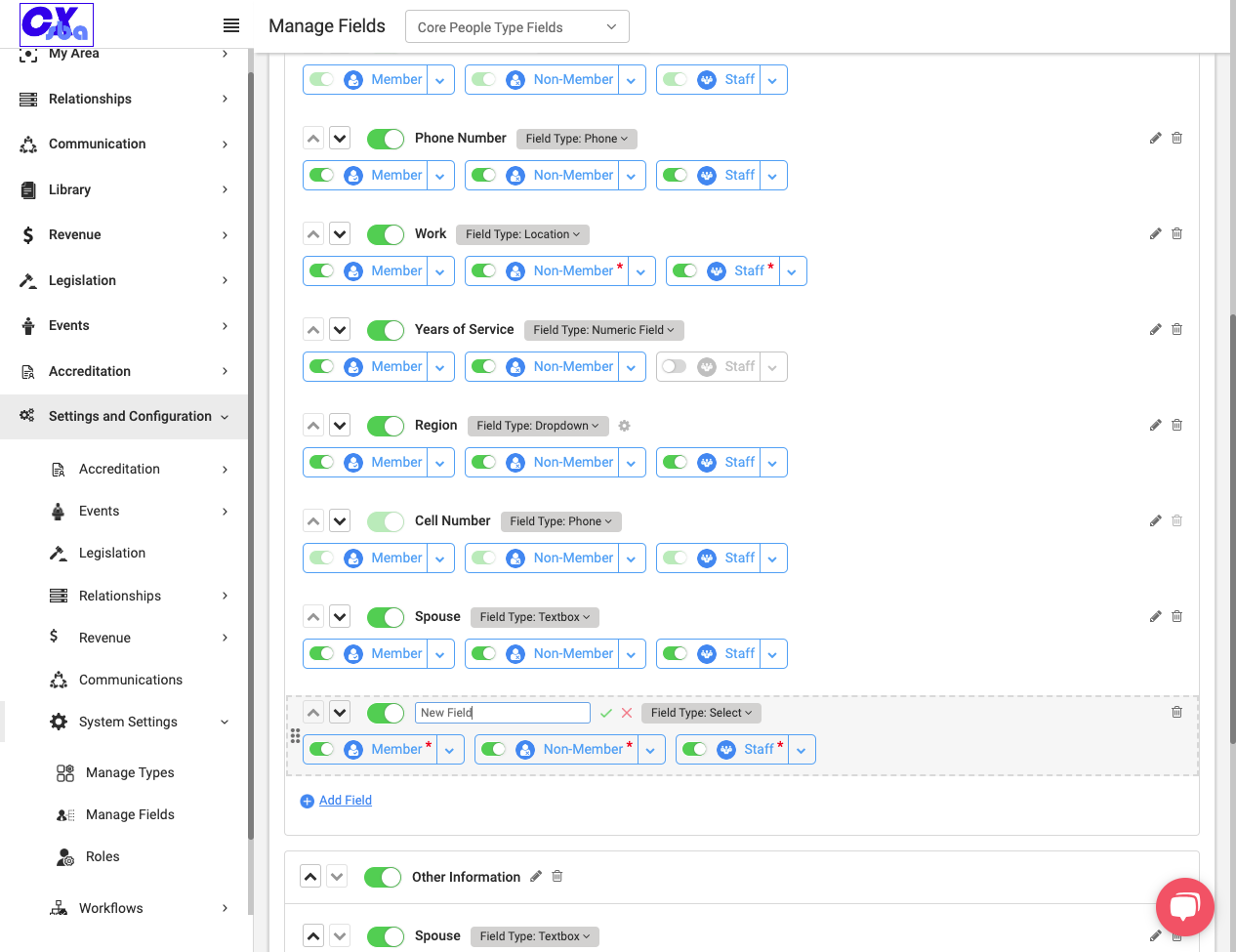Move Phone Number field up

pyautogui.click(x=313, y=139)
